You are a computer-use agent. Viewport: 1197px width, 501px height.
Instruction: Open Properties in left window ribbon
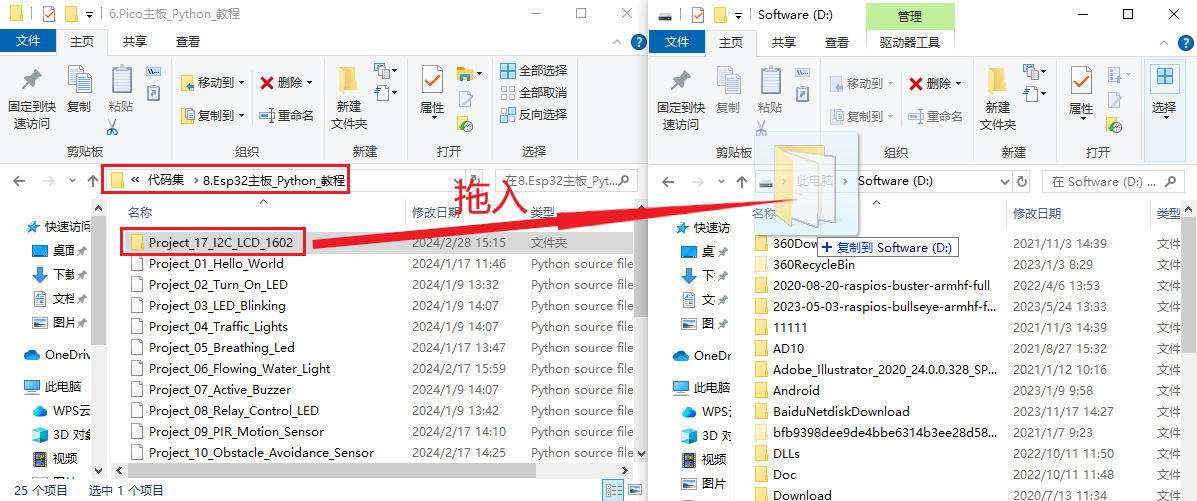(432, 92)
